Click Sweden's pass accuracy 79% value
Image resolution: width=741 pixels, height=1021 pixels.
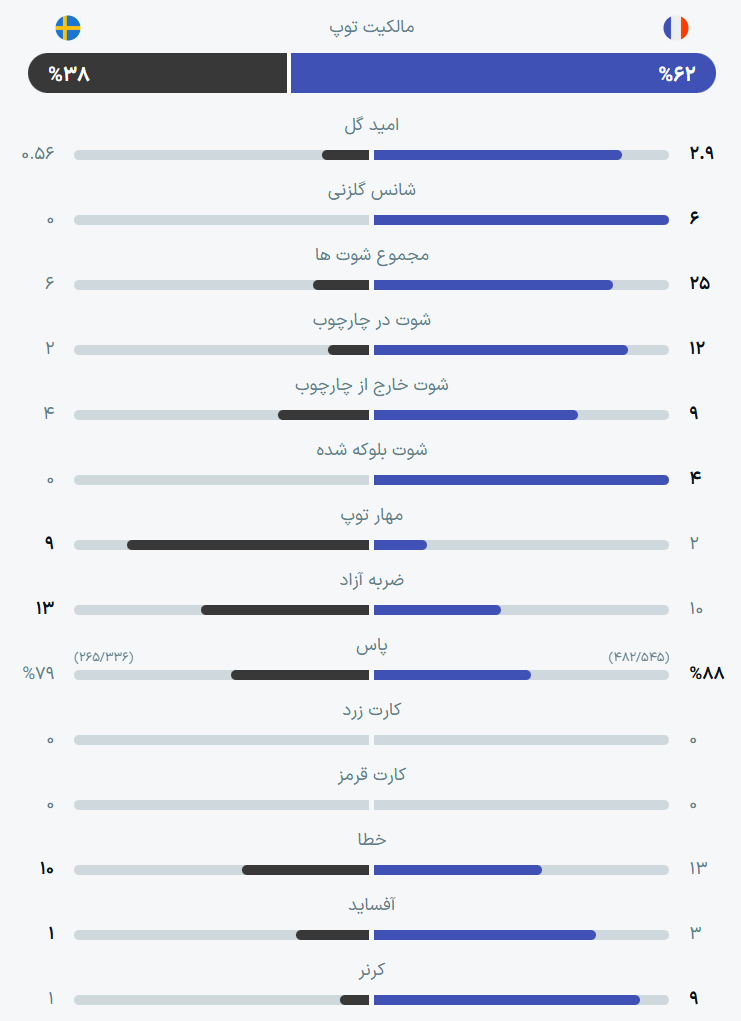pos(39,673)
